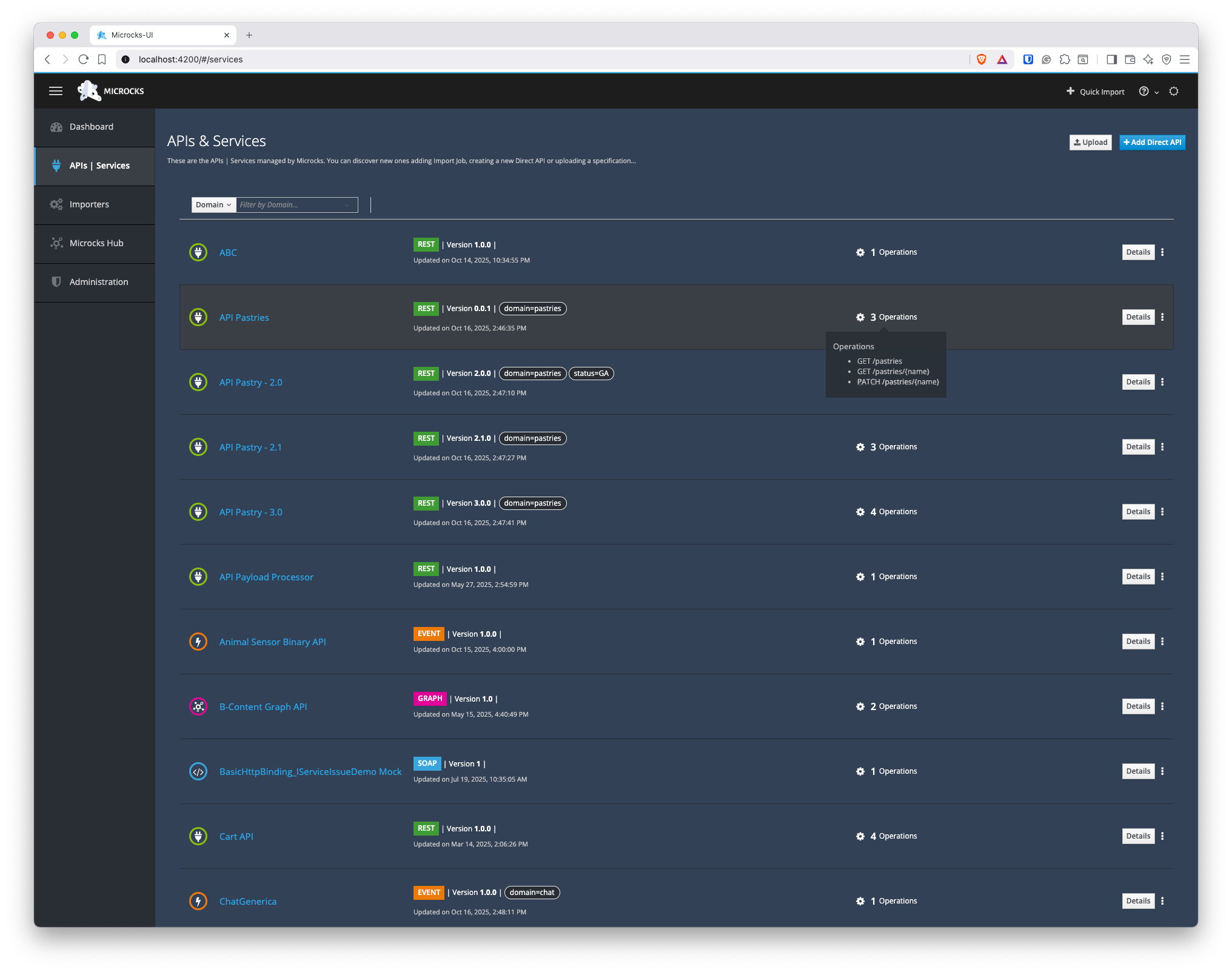1232x972 pixels.
Task: Click the SOAP code icon for BasicHttpBinding
Action: click(198, 771)
